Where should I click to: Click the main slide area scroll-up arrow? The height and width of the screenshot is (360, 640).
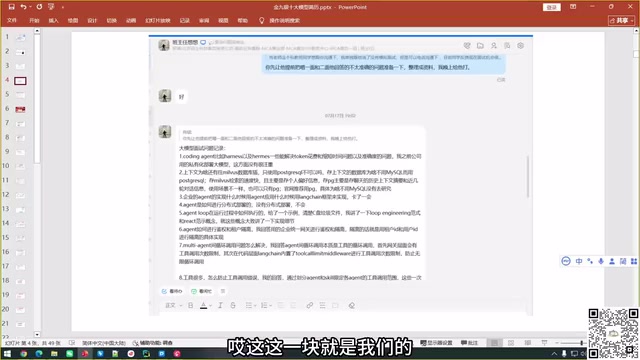636,31
